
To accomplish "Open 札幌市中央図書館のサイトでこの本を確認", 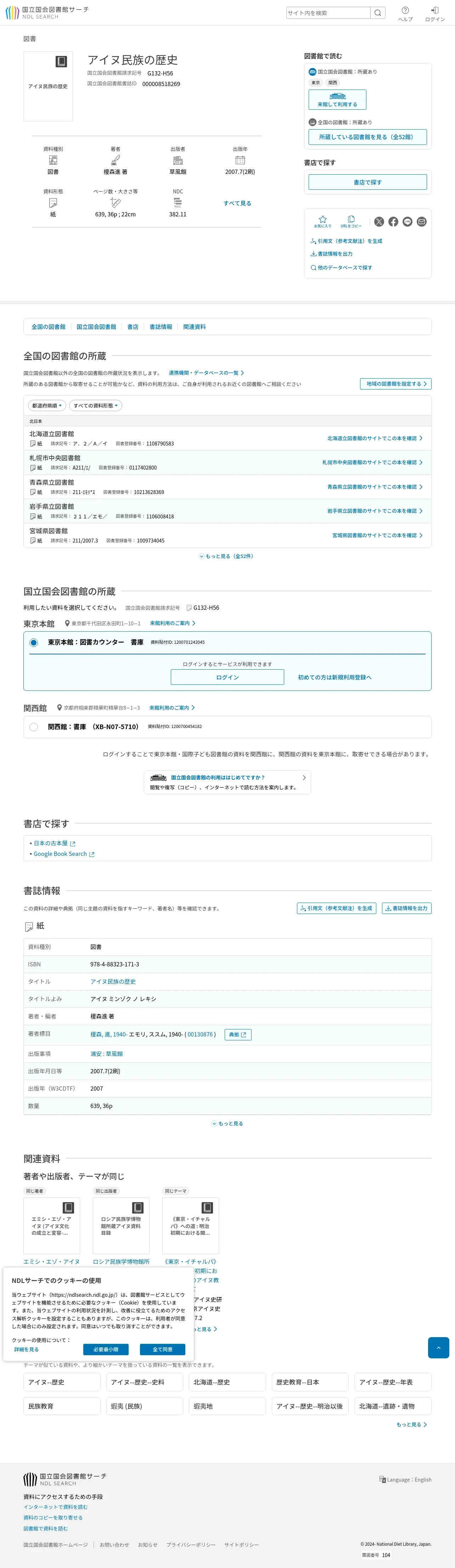I will (x=372, y=462).
